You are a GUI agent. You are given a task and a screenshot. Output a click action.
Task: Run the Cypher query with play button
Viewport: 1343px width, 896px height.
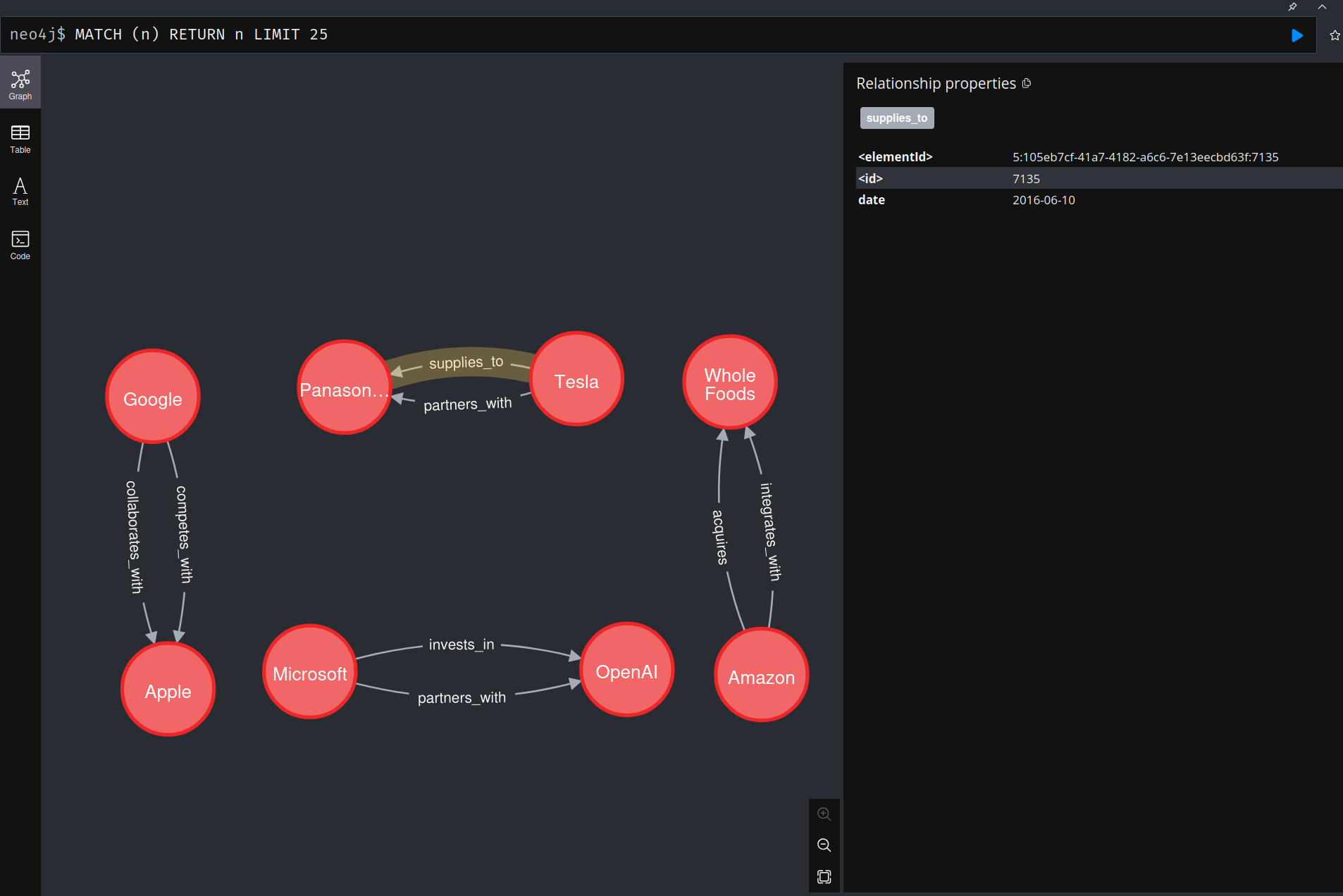pos(1296,35)
